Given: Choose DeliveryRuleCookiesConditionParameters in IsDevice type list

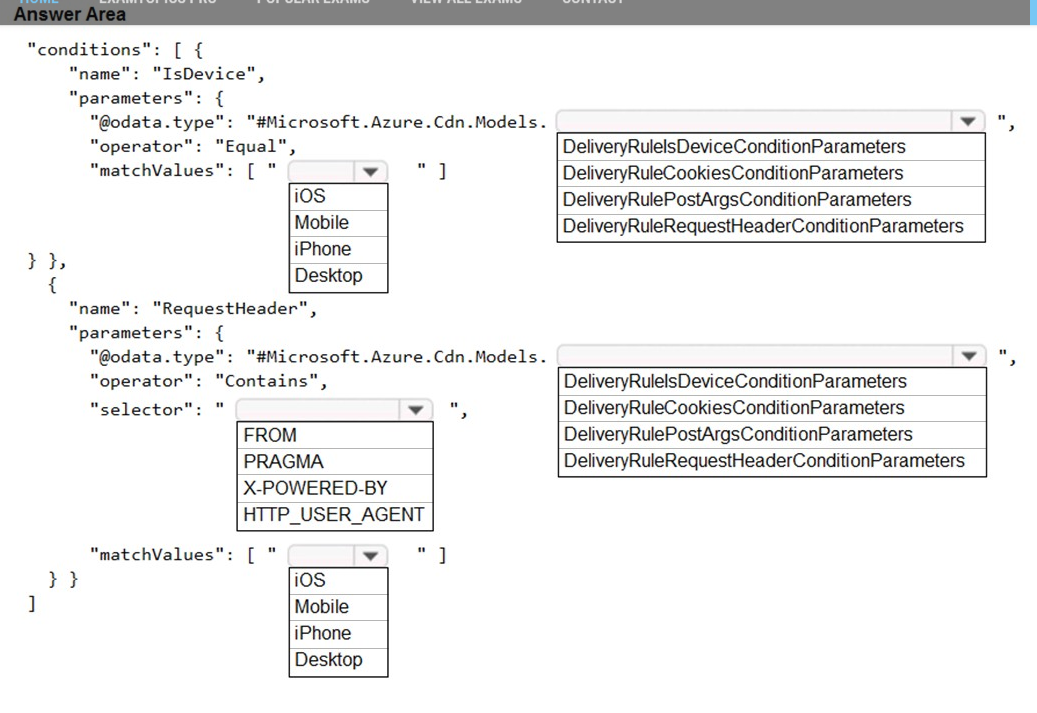Looking at the screenshot, I should 771,173.
